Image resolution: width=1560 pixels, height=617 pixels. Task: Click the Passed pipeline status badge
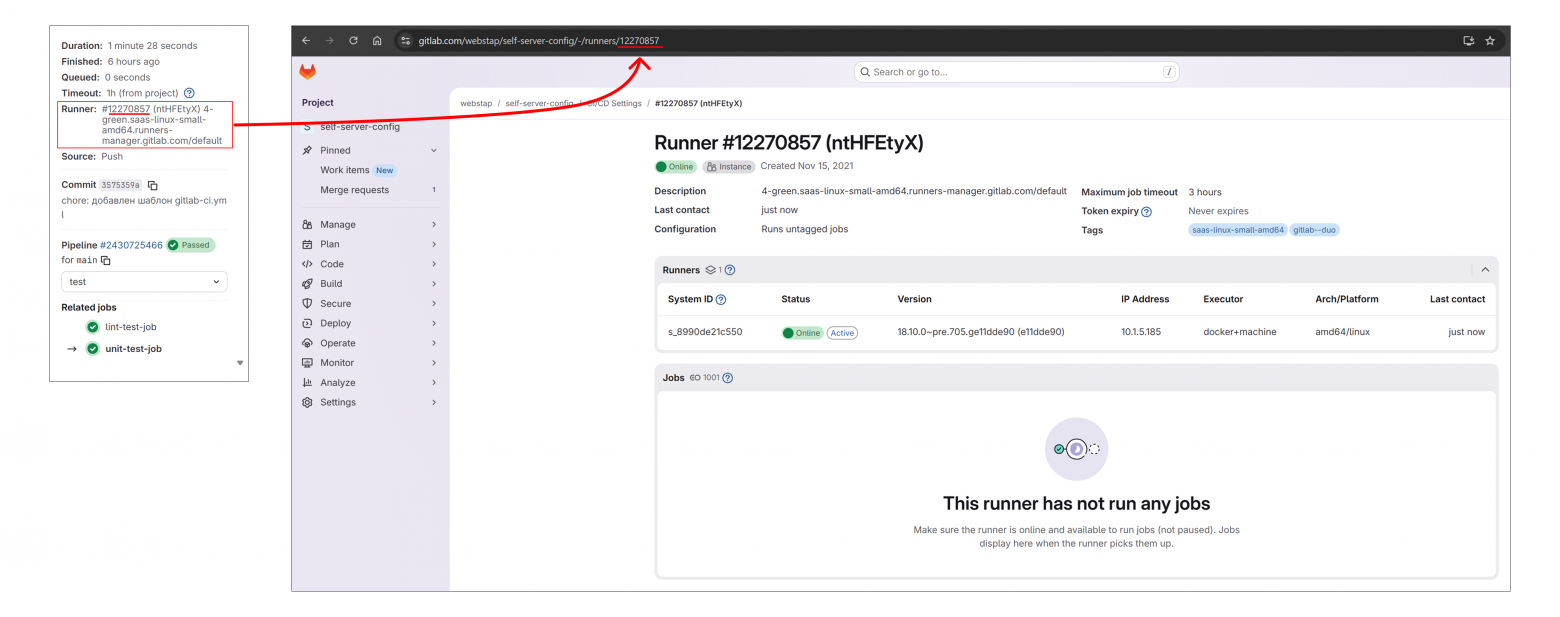tap(190, 245)
